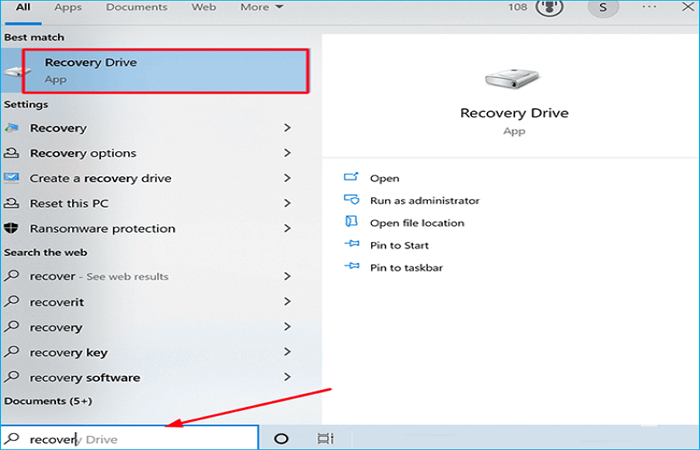
Task: Open the Recovery Drive app best match
Action: pos(155,71)
